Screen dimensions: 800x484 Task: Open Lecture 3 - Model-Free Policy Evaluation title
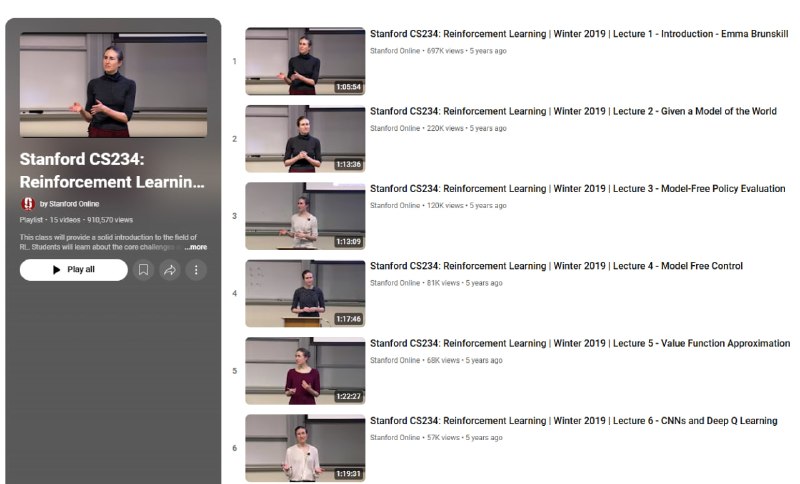(x=578, y=189)
